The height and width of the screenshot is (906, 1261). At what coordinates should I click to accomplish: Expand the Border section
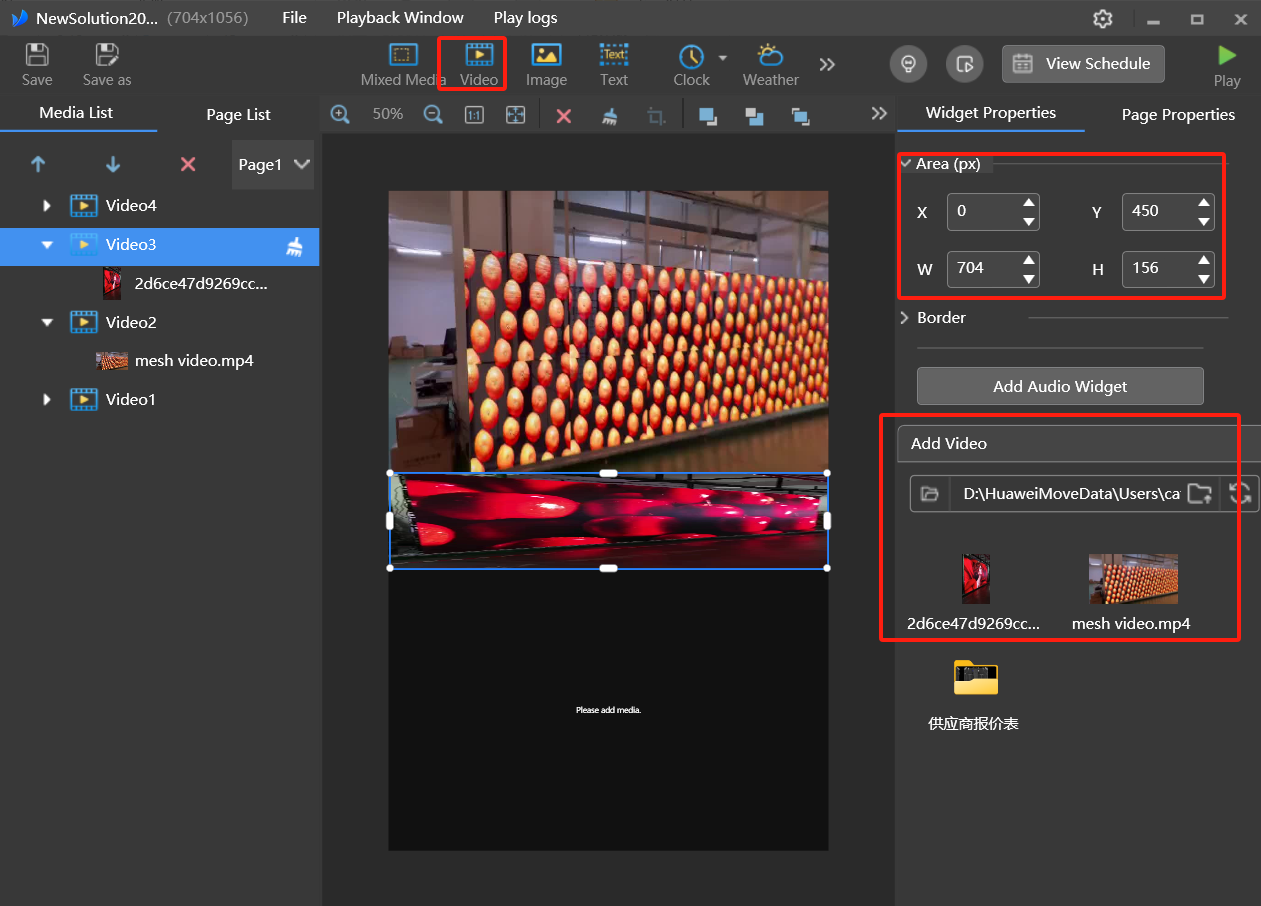905,318
